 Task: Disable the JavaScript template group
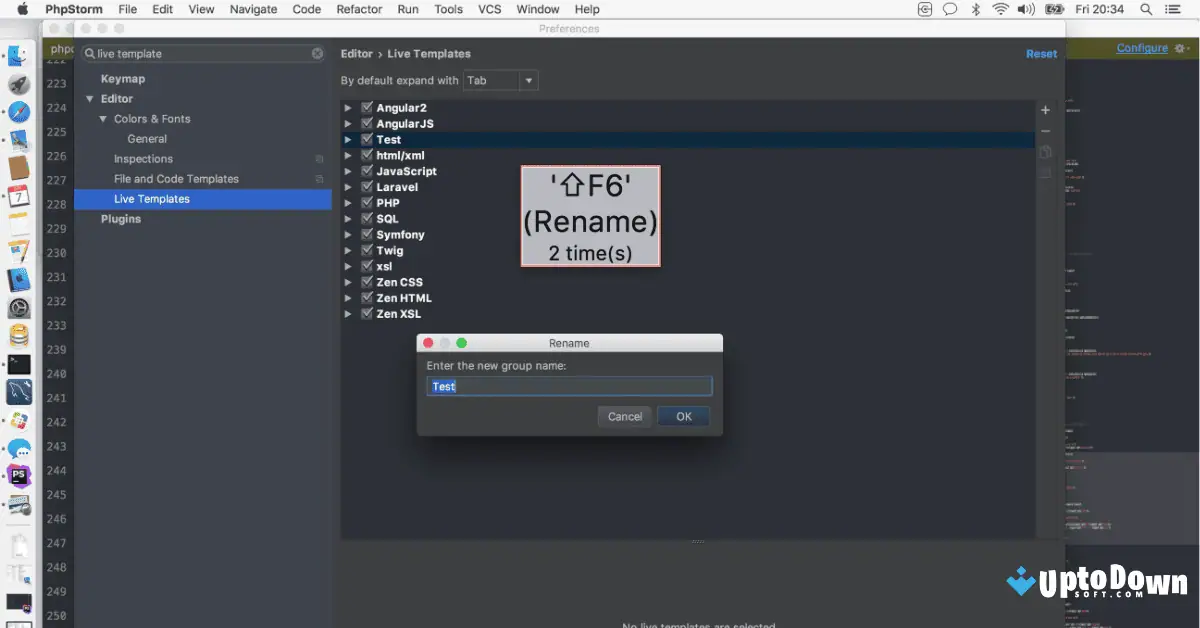coord(367,171)
